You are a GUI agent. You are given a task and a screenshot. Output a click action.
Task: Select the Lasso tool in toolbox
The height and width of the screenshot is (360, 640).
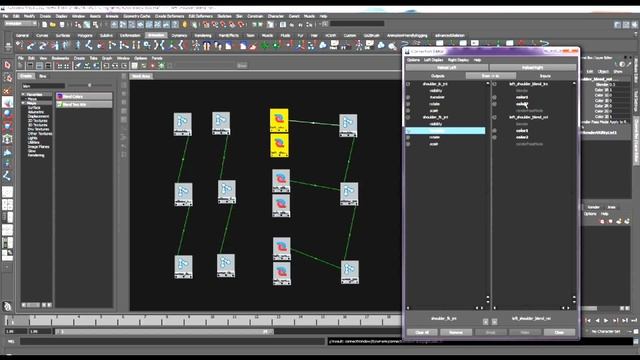7,78
